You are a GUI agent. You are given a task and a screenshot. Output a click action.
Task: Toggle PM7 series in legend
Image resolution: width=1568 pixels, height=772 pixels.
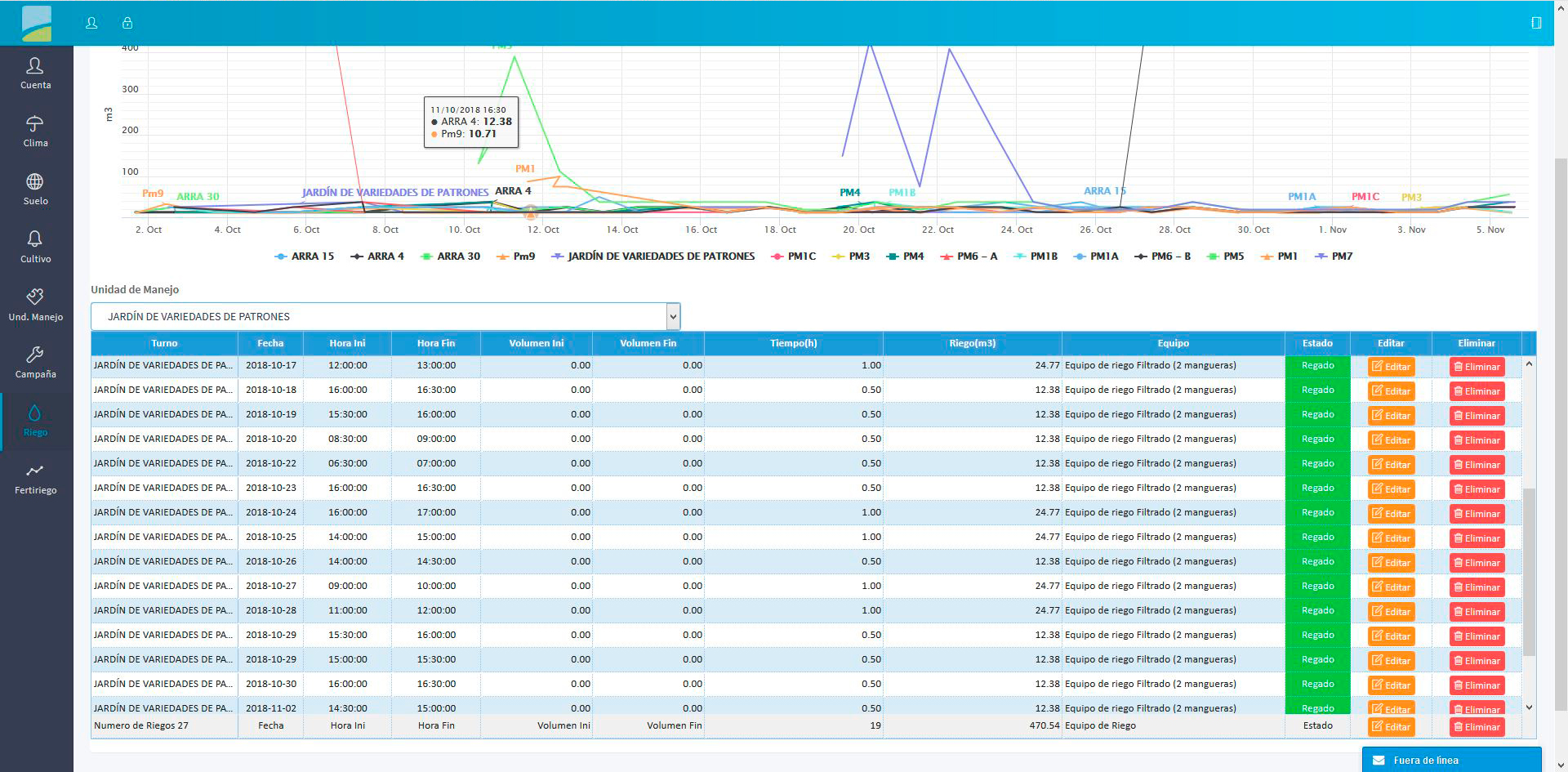click(1334, 257)
